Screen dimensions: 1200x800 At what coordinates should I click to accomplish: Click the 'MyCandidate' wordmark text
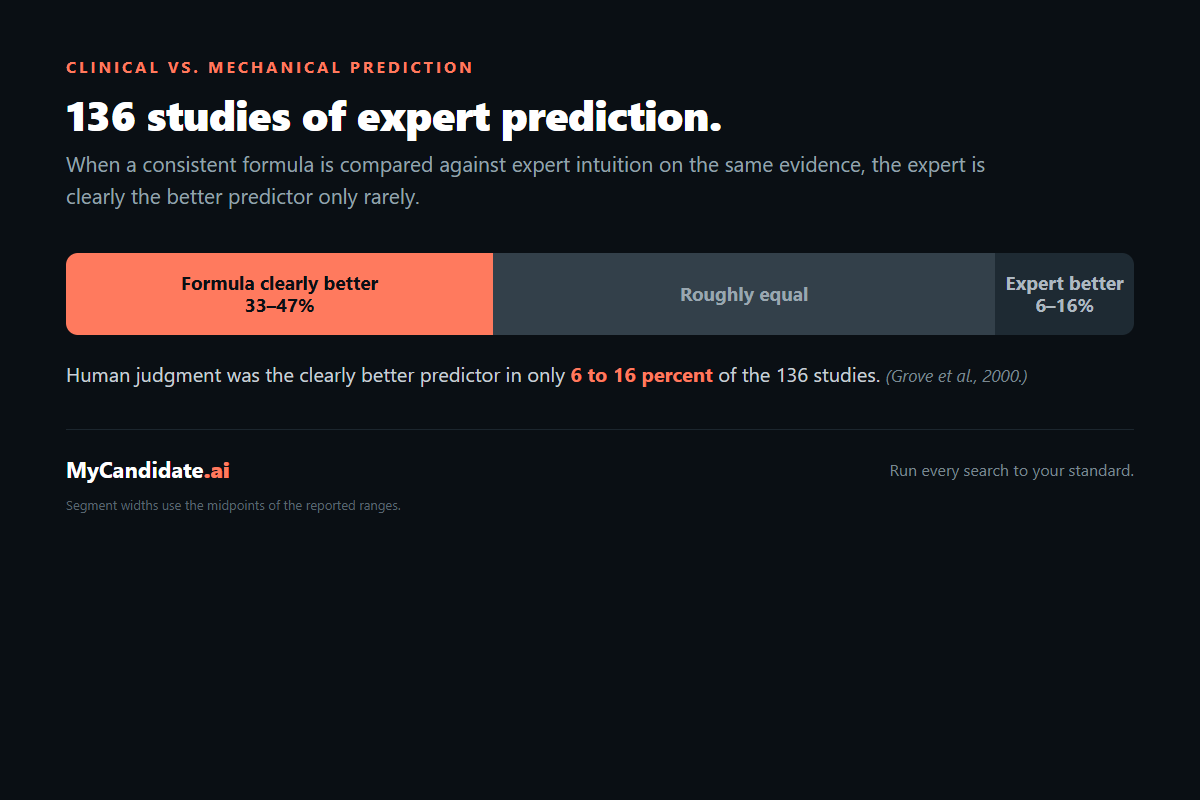click(135, 471)
